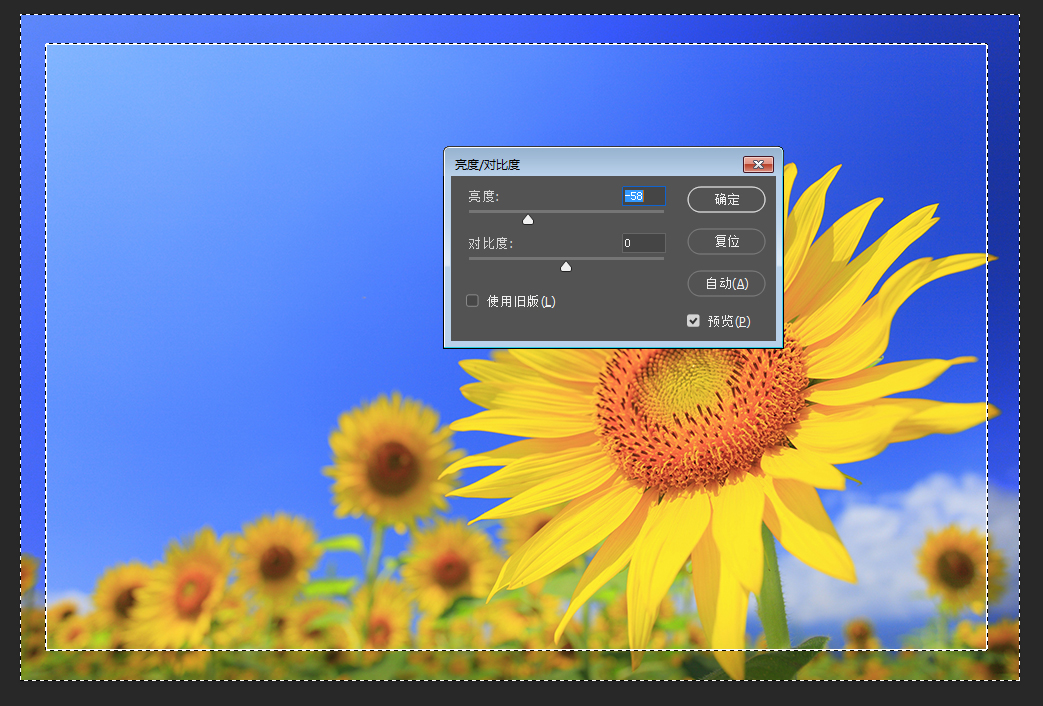Click the 亮度 brightness slider handle
Viewport: 1043px width, 706px height.
point(527,220)
